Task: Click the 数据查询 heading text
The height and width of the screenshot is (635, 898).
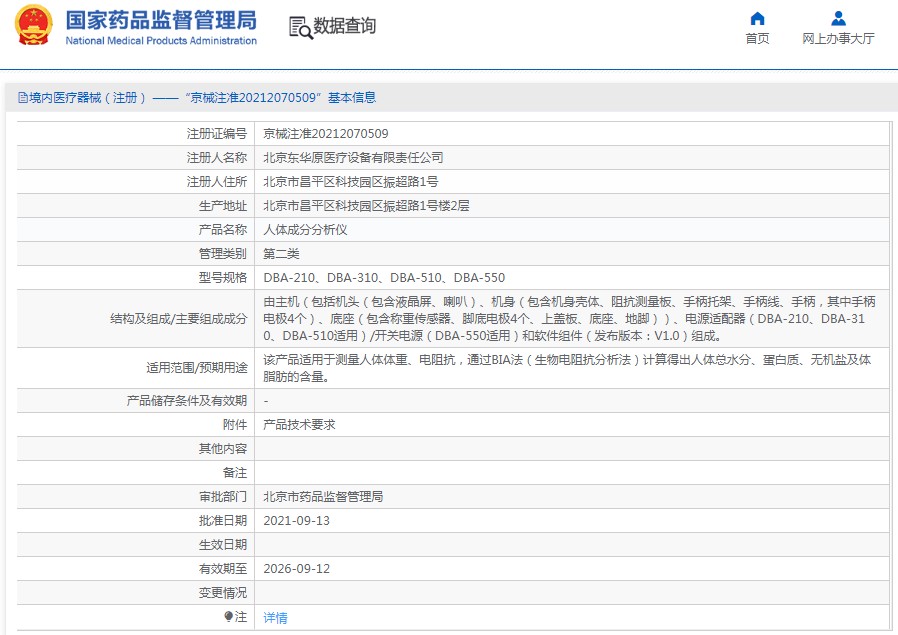Action: coord(344,26)
